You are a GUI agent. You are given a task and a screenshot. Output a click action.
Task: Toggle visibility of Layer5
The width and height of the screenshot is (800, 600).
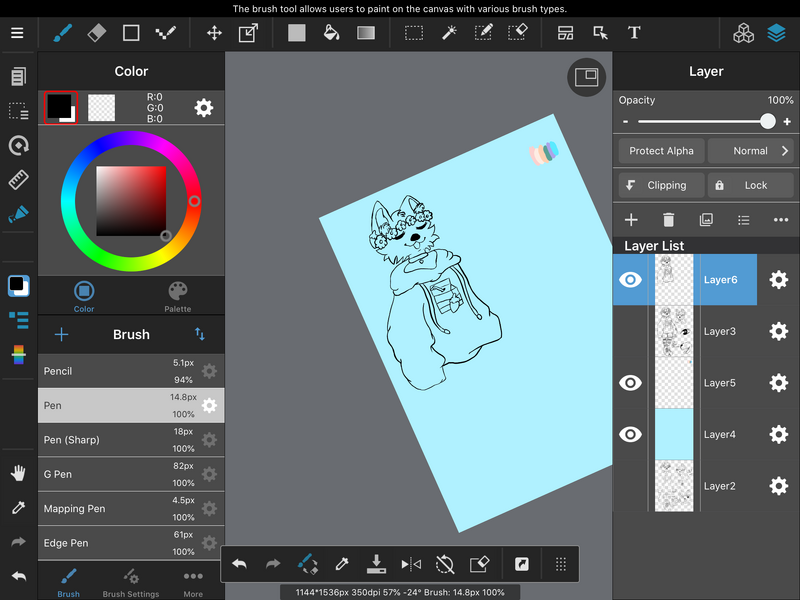(x=630, y=383)
